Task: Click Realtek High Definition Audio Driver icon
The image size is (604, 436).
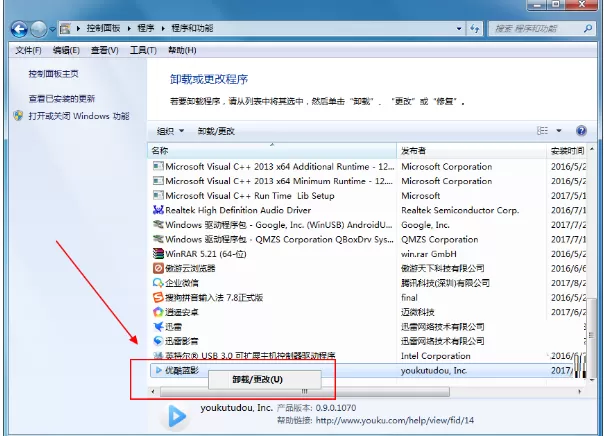Action: pyautogui.click(x=158, y=210)
